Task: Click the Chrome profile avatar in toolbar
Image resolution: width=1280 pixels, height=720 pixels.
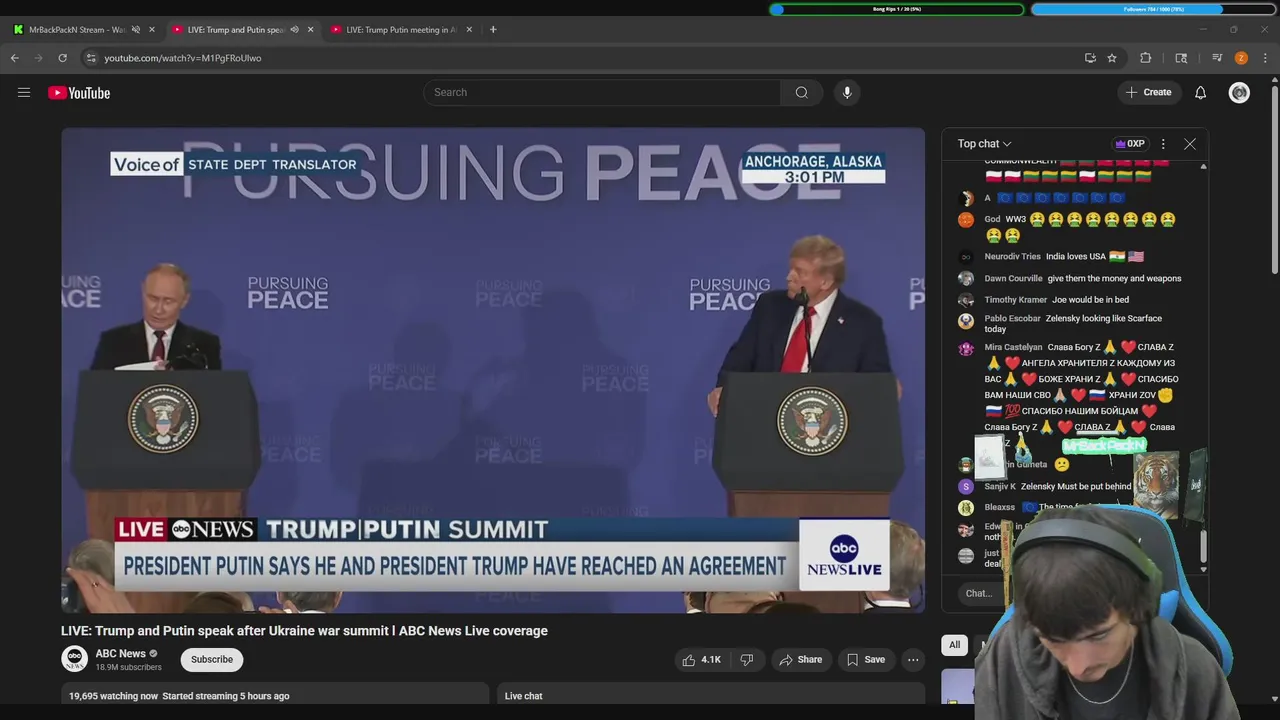Action: pyautogui.click(x=1241, y=58)
